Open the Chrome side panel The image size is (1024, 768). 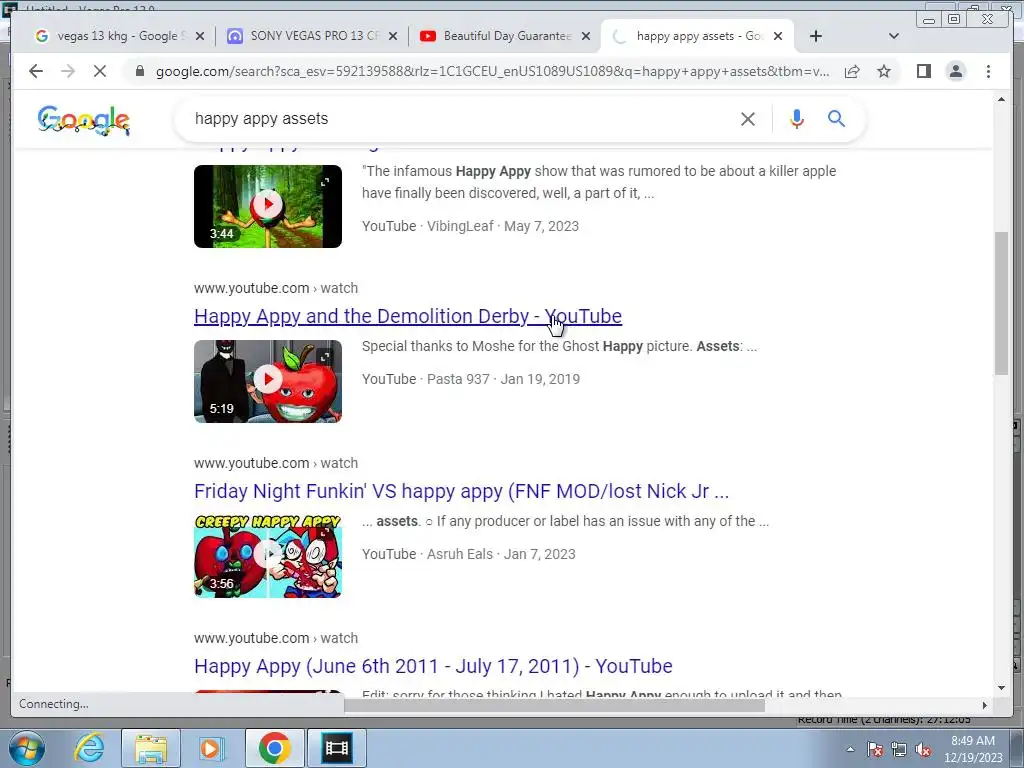(923, 71)
